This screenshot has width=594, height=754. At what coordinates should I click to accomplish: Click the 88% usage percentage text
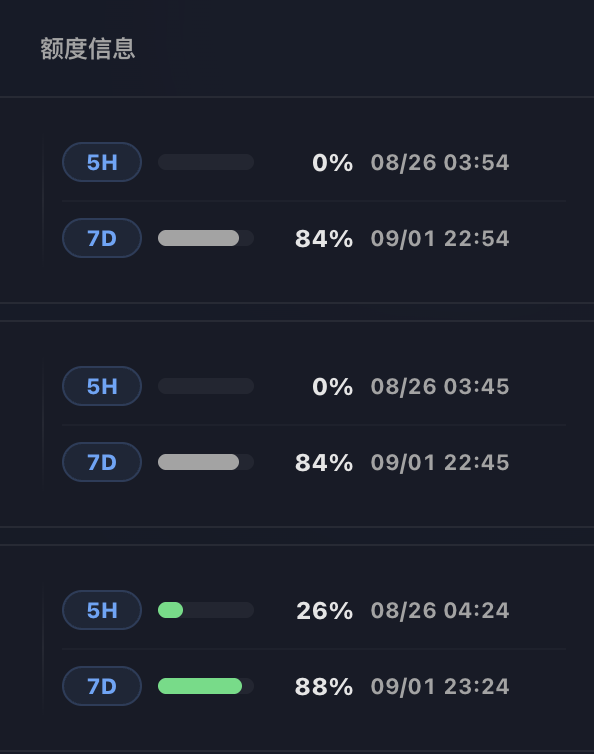coord(324,687)
